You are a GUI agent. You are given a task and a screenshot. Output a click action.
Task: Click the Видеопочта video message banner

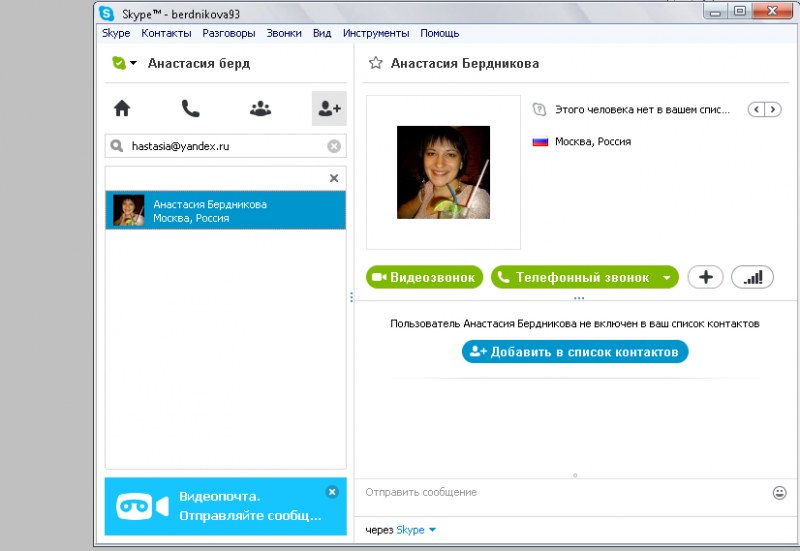pos(226,506)
